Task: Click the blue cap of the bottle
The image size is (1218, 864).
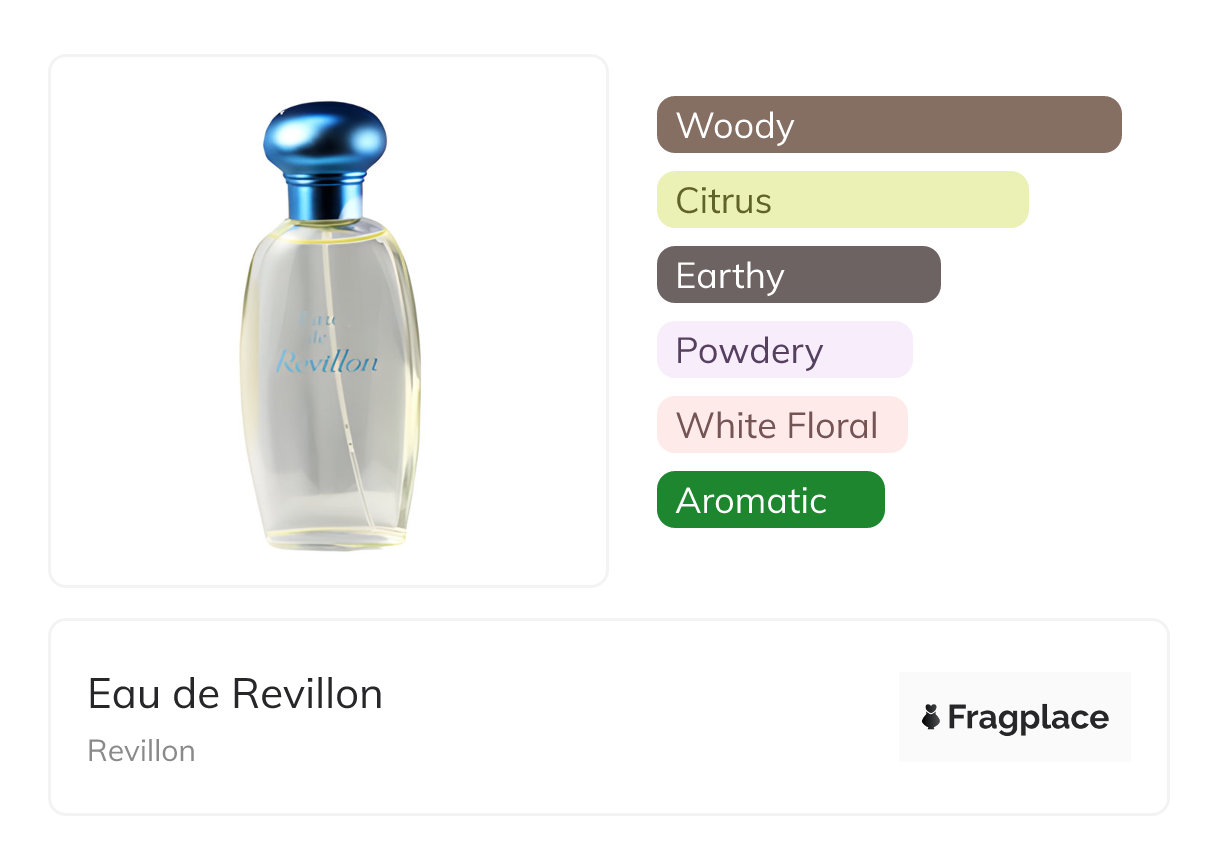Action: pos(325,138)
